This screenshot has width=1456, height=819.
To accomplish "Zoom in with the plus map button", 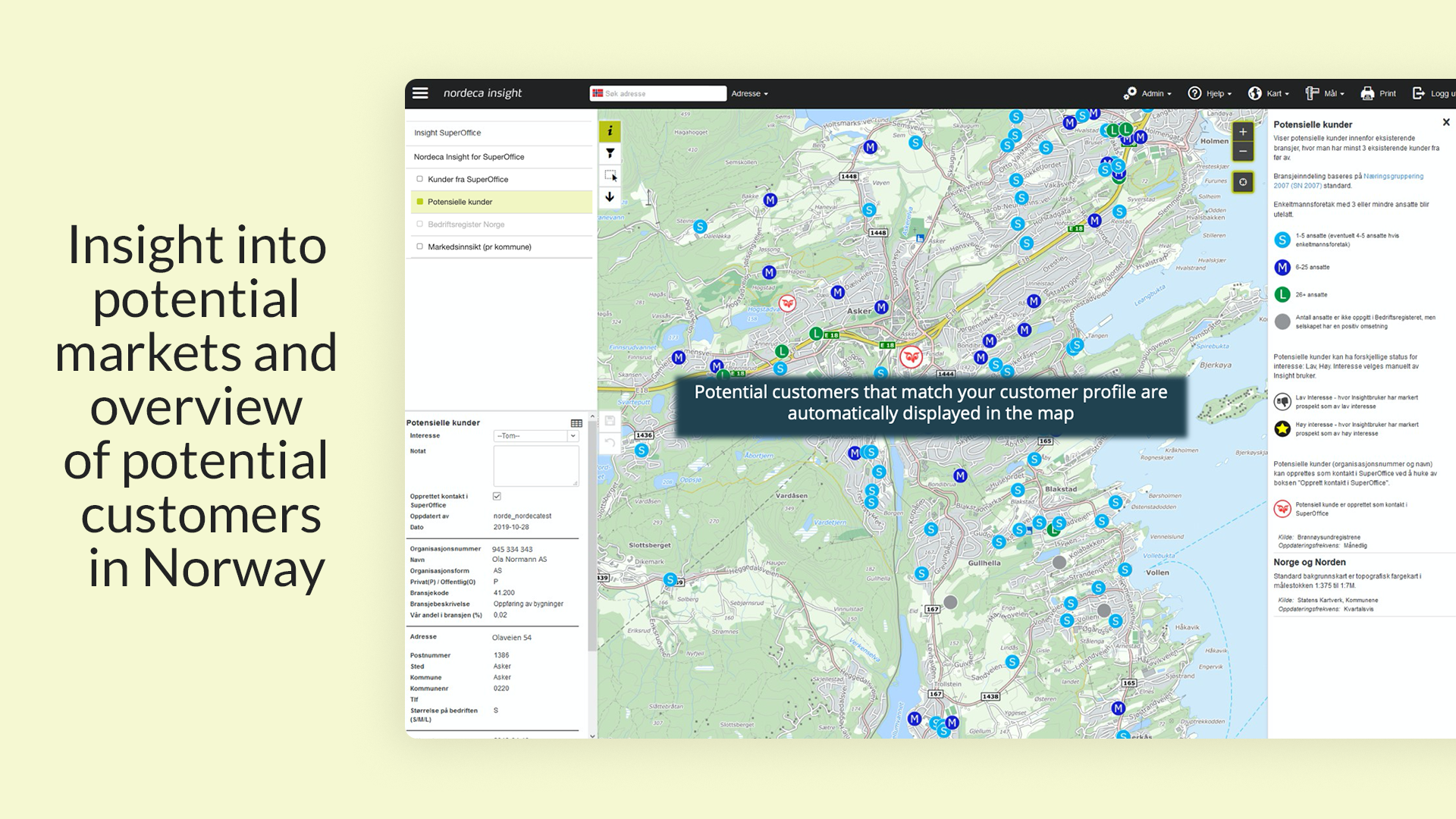I will pyautogui.click(x=1243, y=132).
